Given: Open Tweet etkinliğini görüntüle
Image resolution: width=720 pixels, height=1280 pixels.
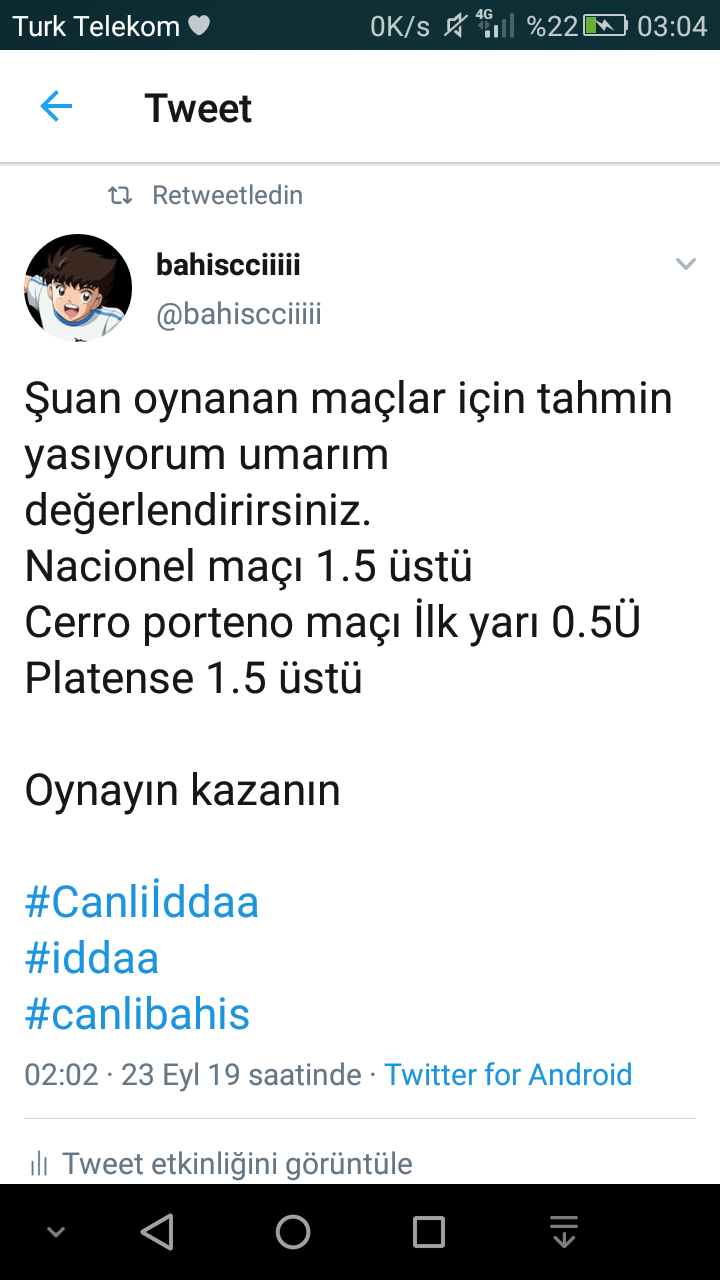Looking at the screenshot, I should click(237, 1163).
